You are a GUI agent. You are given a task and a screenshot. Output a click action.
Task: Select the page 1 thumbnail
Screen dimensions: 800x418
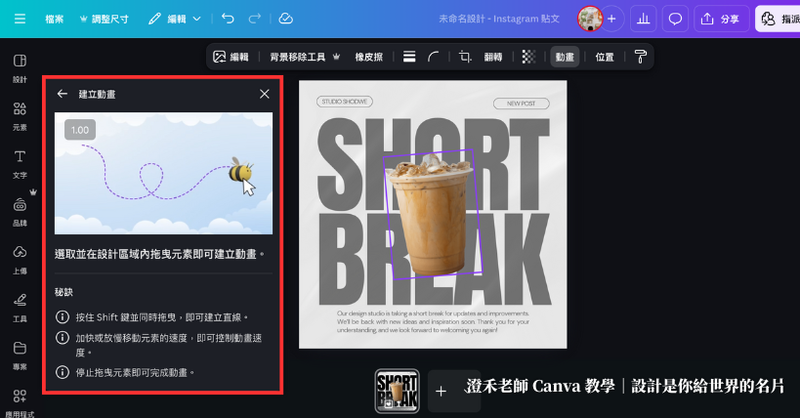[x=397, y=391]
